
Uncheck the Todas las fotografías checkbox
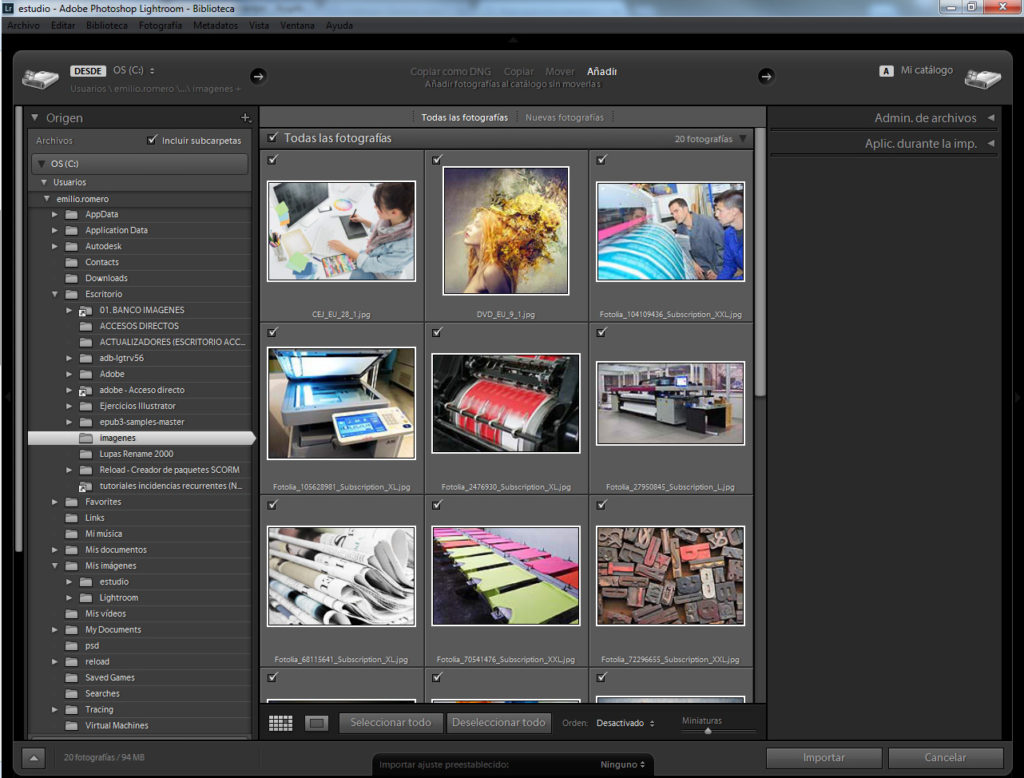click(x=273, y=138)
